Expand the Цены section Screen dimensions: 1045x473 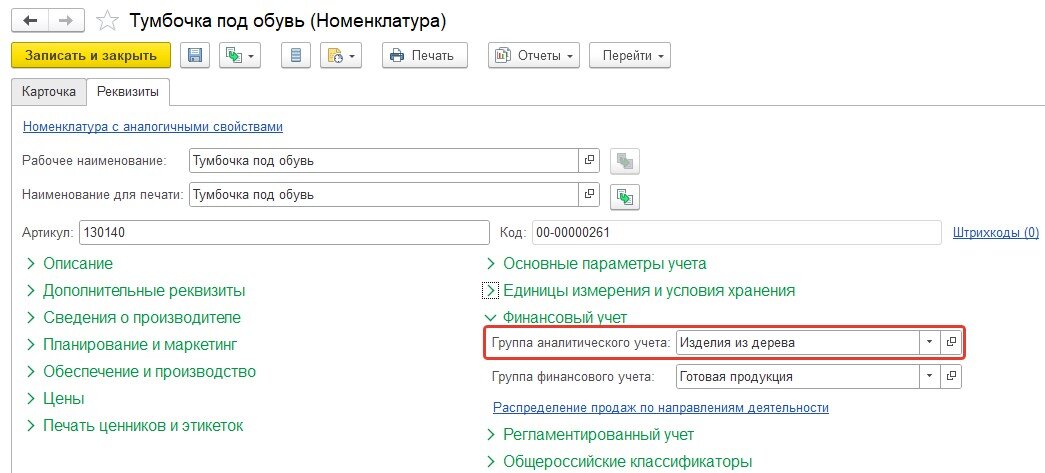coord(55,399)
